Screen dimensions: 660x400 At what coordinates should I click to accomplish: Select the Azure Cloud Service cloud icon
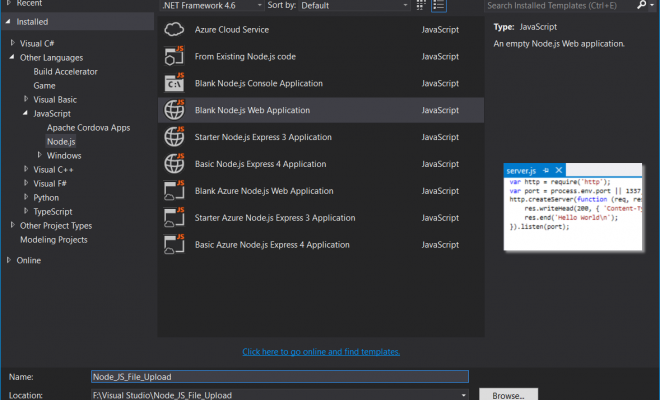point(174,29)
